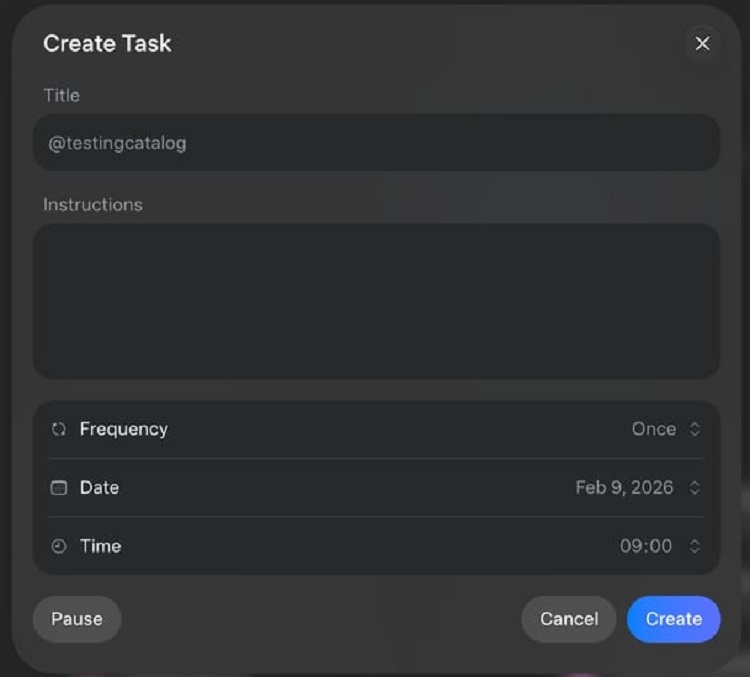The height and width of the screenshot is (677, 750).
Task: Expand the Frequency up-down chevron
Action: point(695,429)
